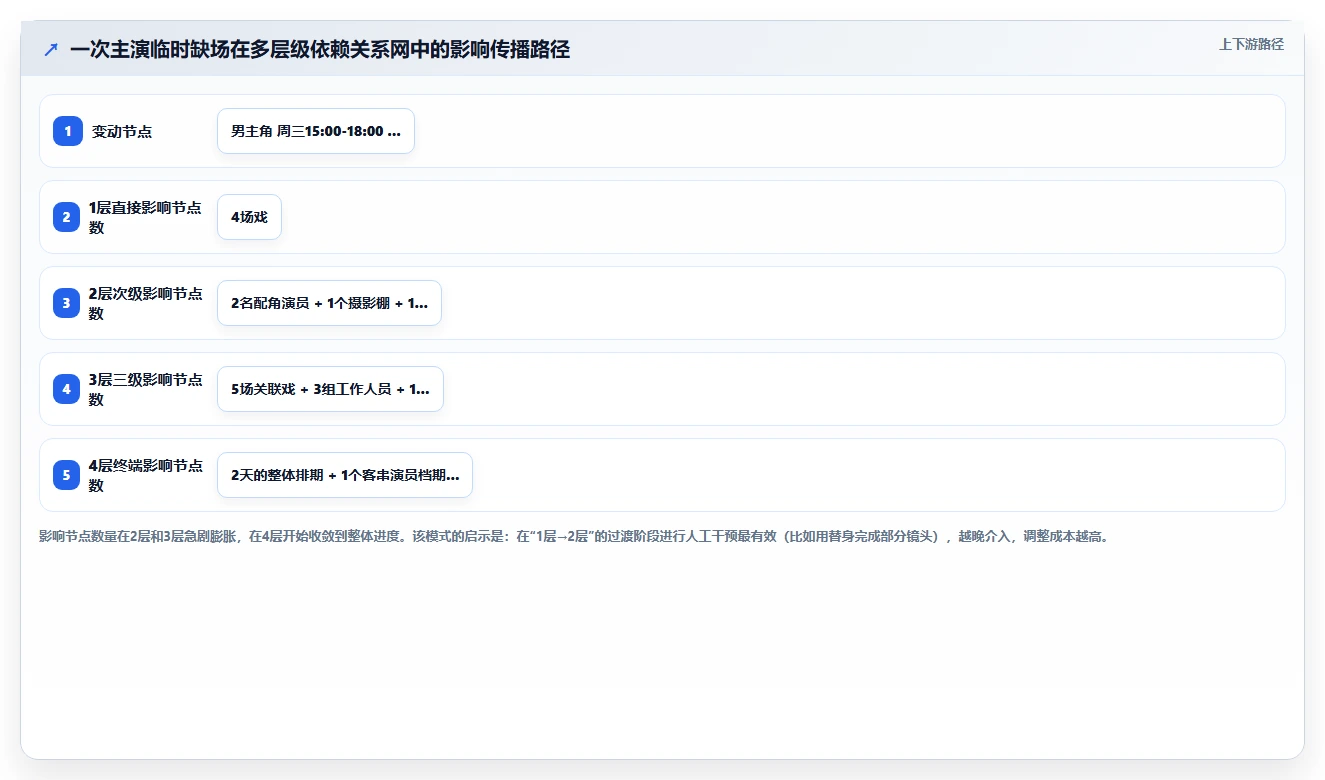Select step badge number 1
1325x780 pixels.
click(67, 131)
